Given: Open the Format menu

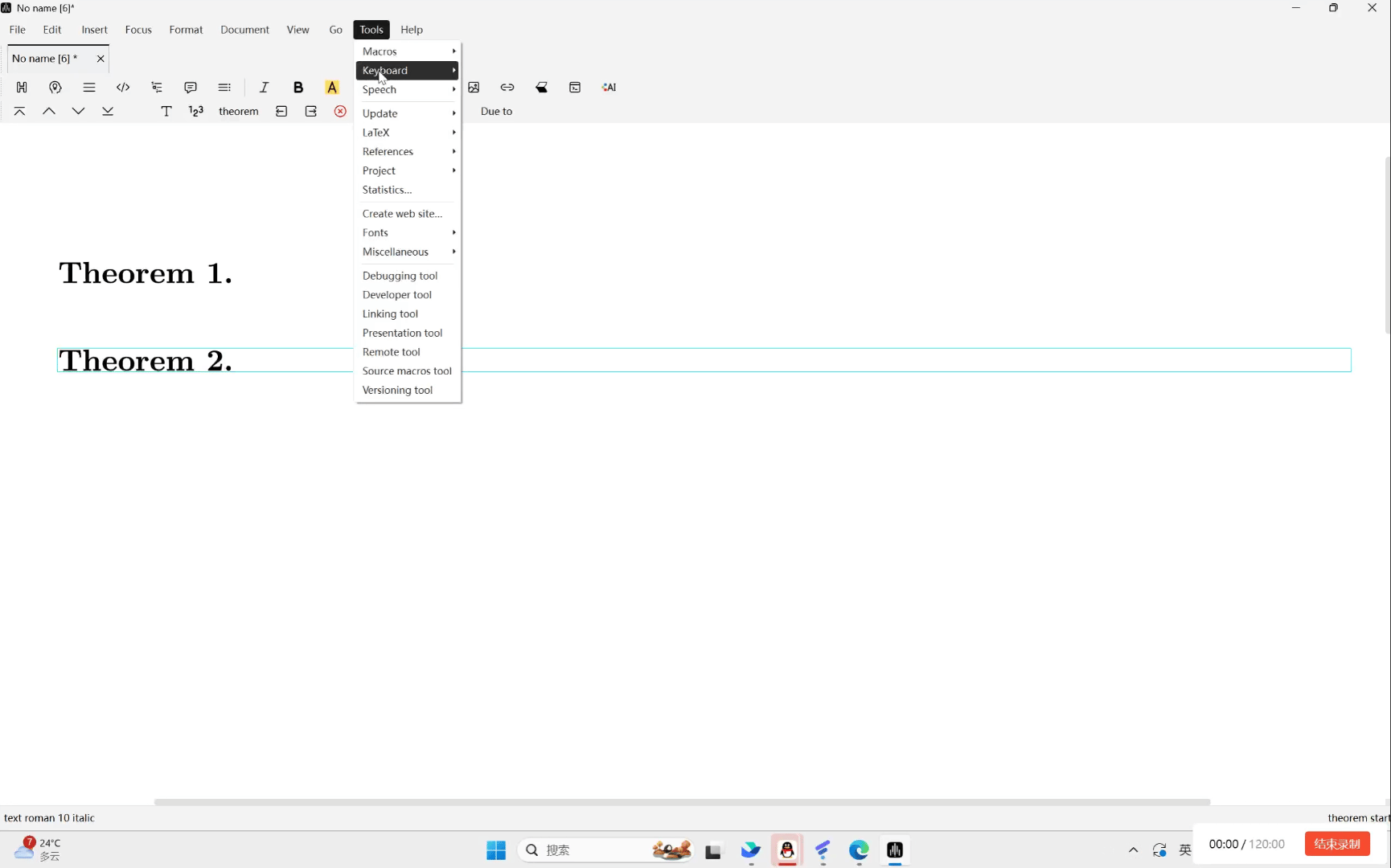Looking at the screenshot, I should (186, 30).
